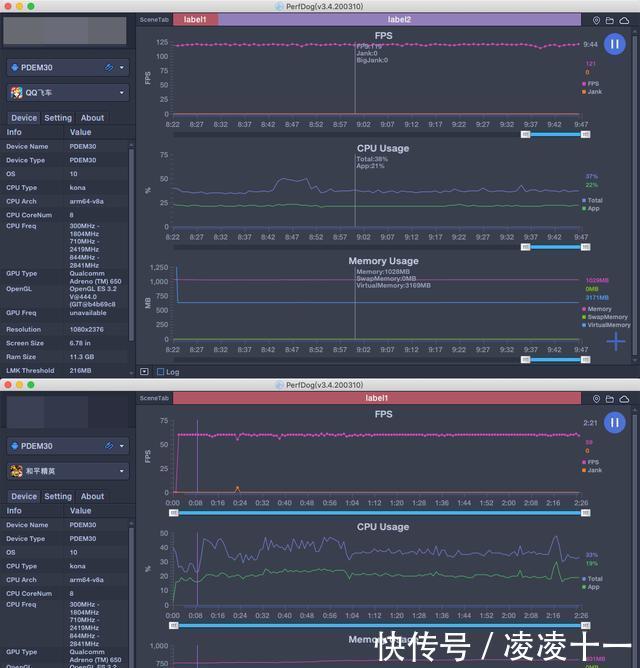Pause recording in top PerfDog window
This screenshot has width=640, height=668.
pos(614,44)
